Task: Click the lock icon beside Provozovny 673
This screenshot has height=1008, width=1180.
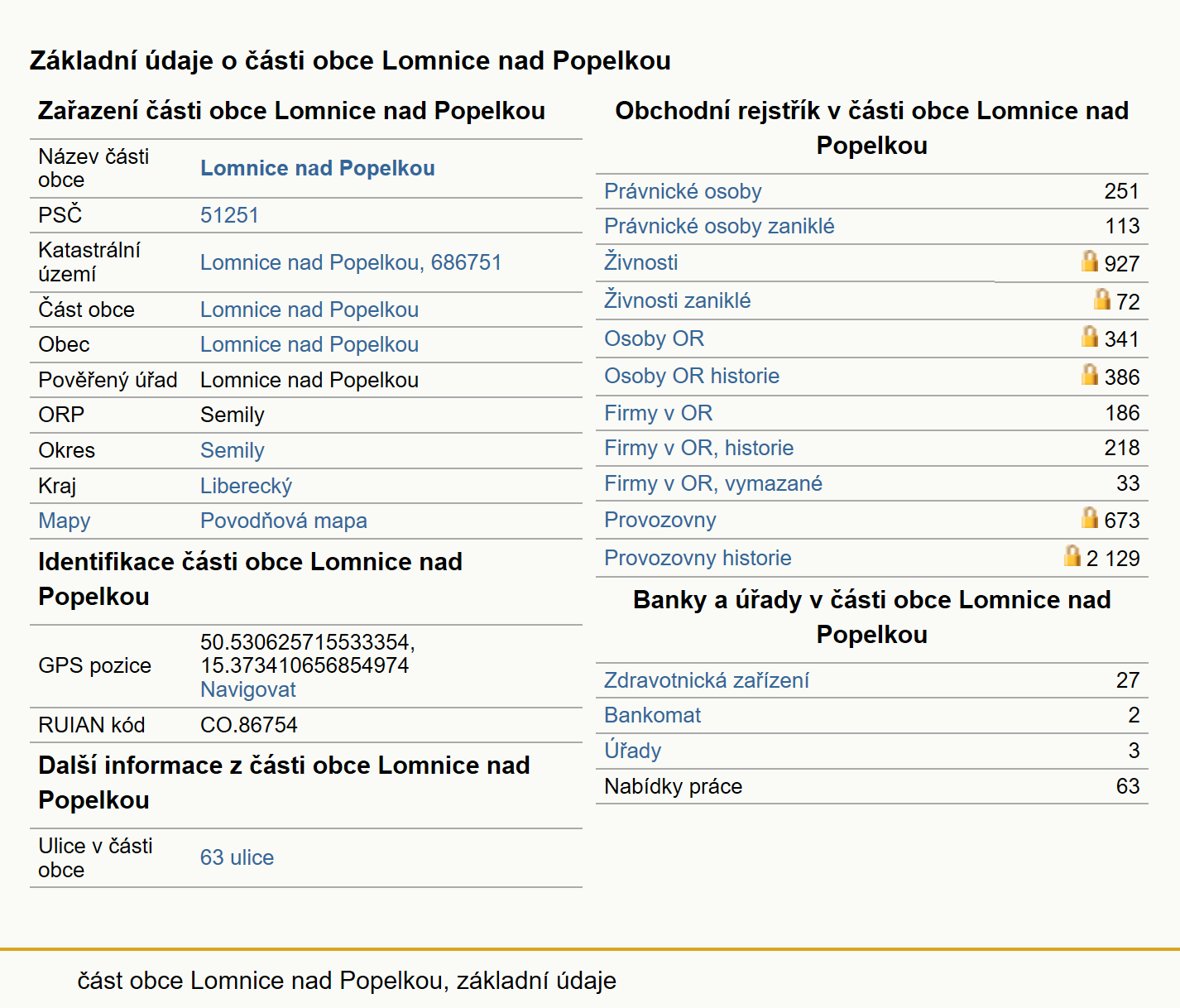Action: 1090,517
